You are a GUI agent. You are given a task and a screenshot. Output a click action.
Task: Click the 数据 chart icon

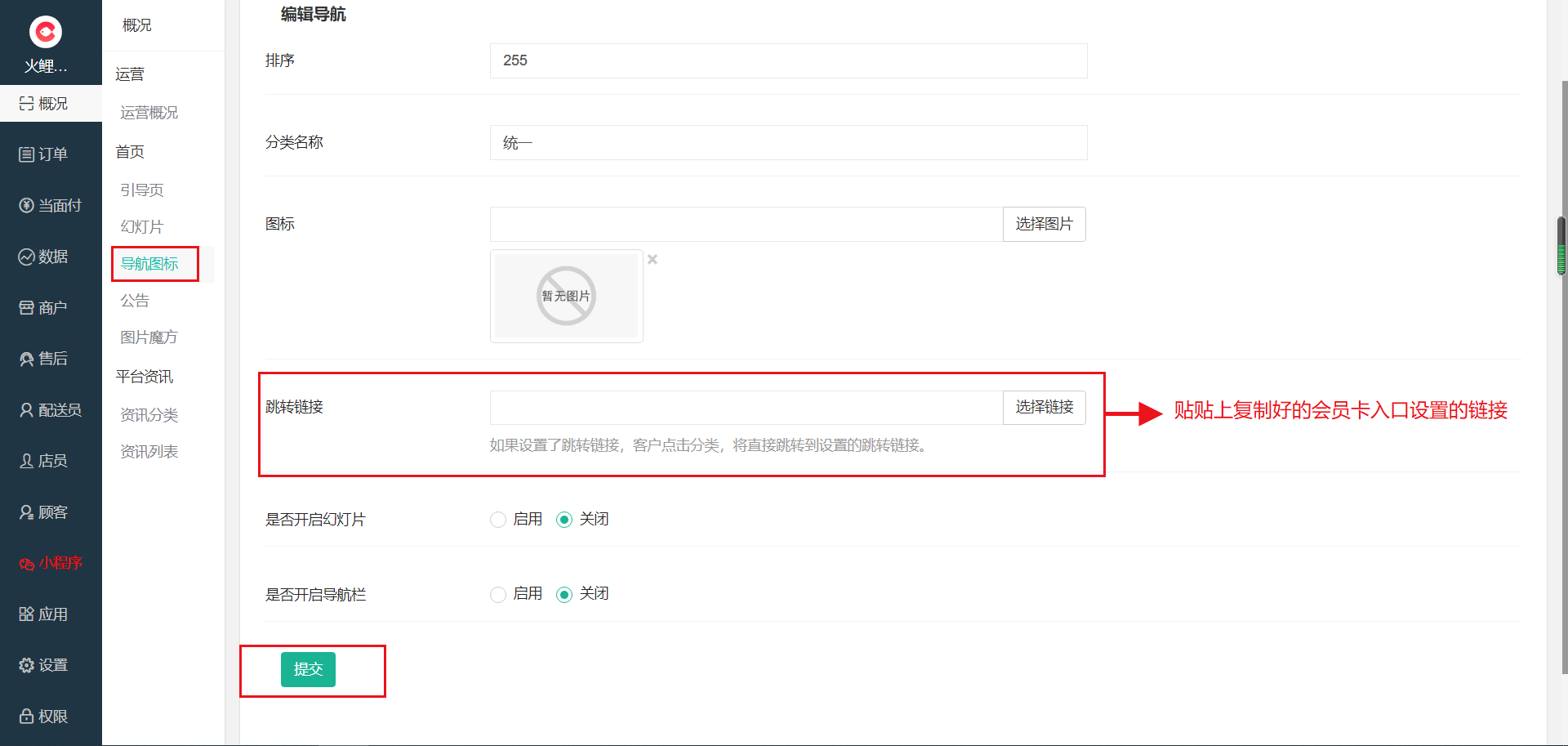coord(27,257)
